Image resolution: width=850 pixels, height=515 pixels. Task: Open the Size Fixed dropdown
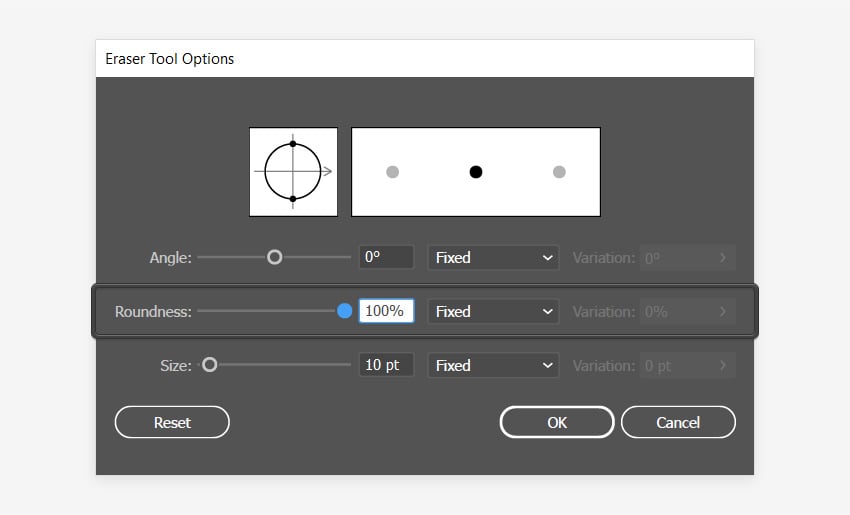pyautogui.click(x=494, y=365)
